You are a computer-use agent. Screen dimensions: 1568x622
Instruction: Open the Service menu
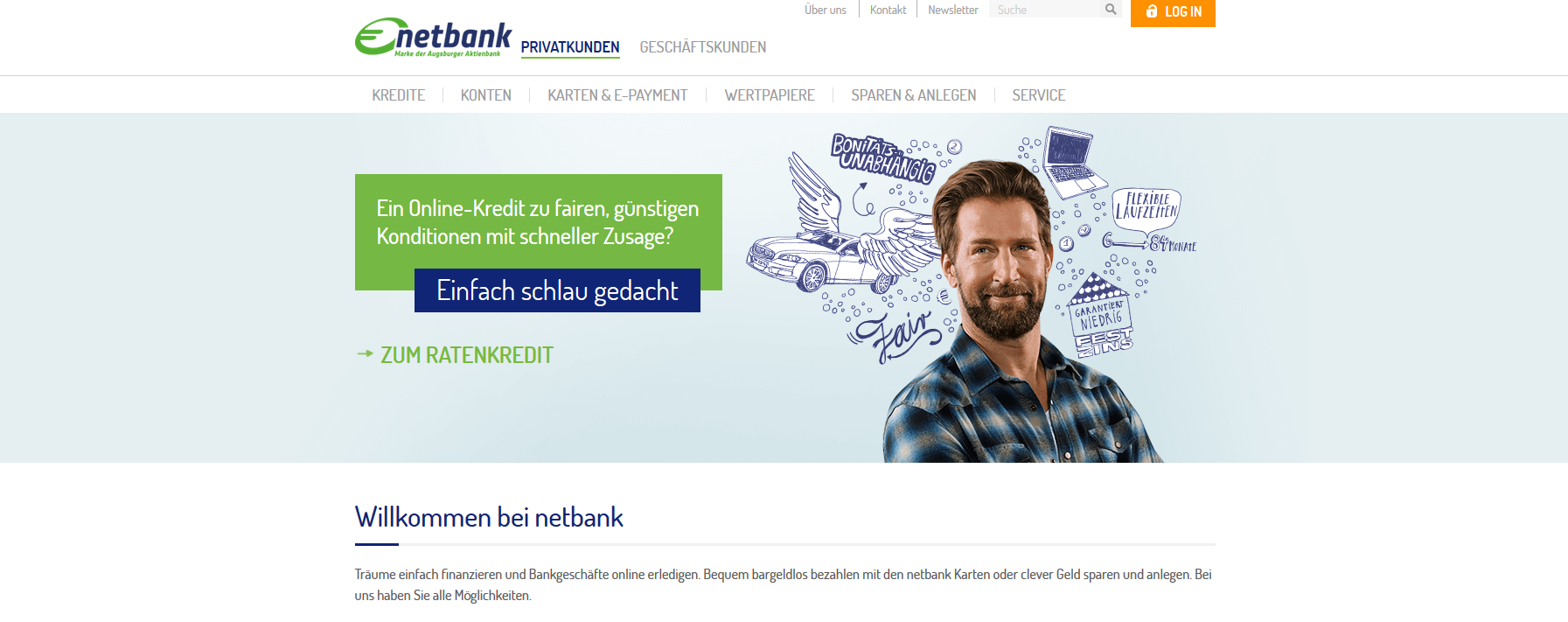click(1039, 95)
